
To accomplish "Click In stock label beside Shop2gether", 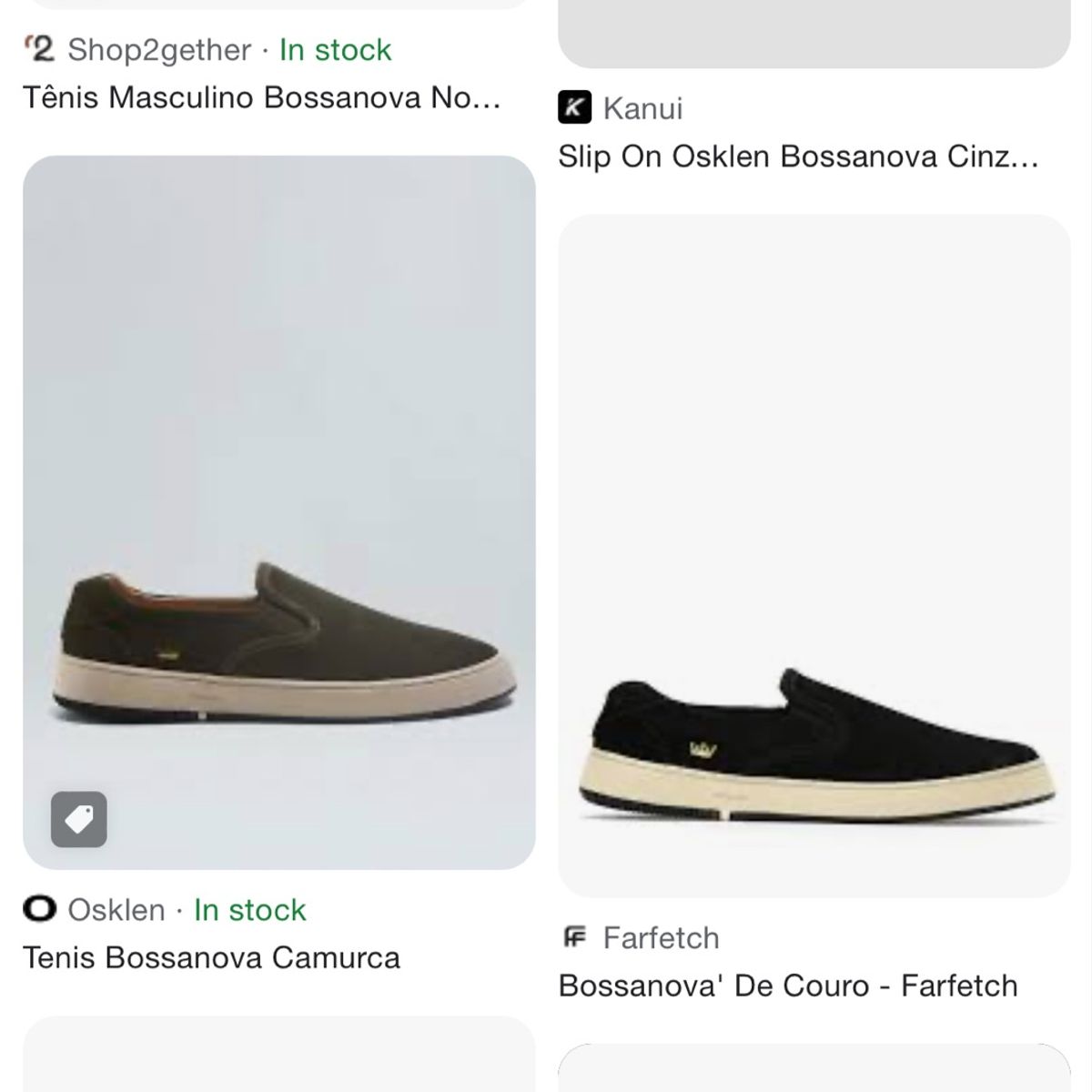I will coord(335,49).
